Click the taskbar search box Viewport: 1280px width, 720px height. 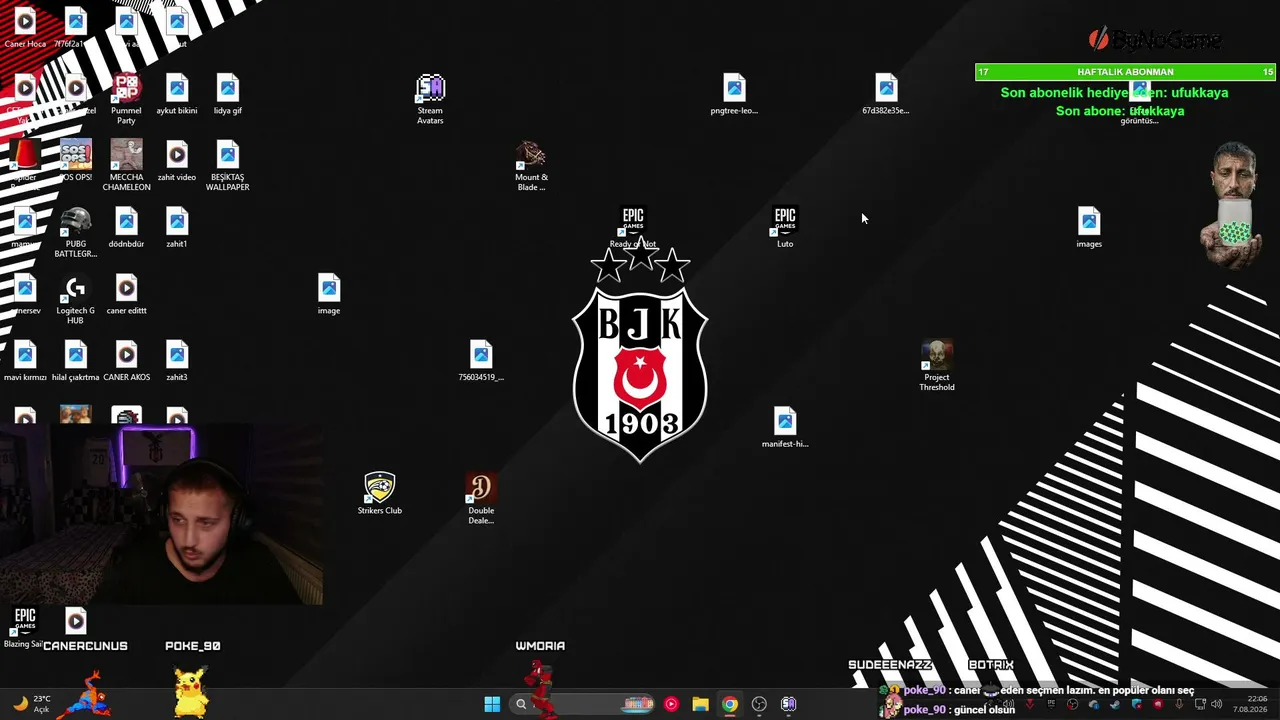pos(580,704)
